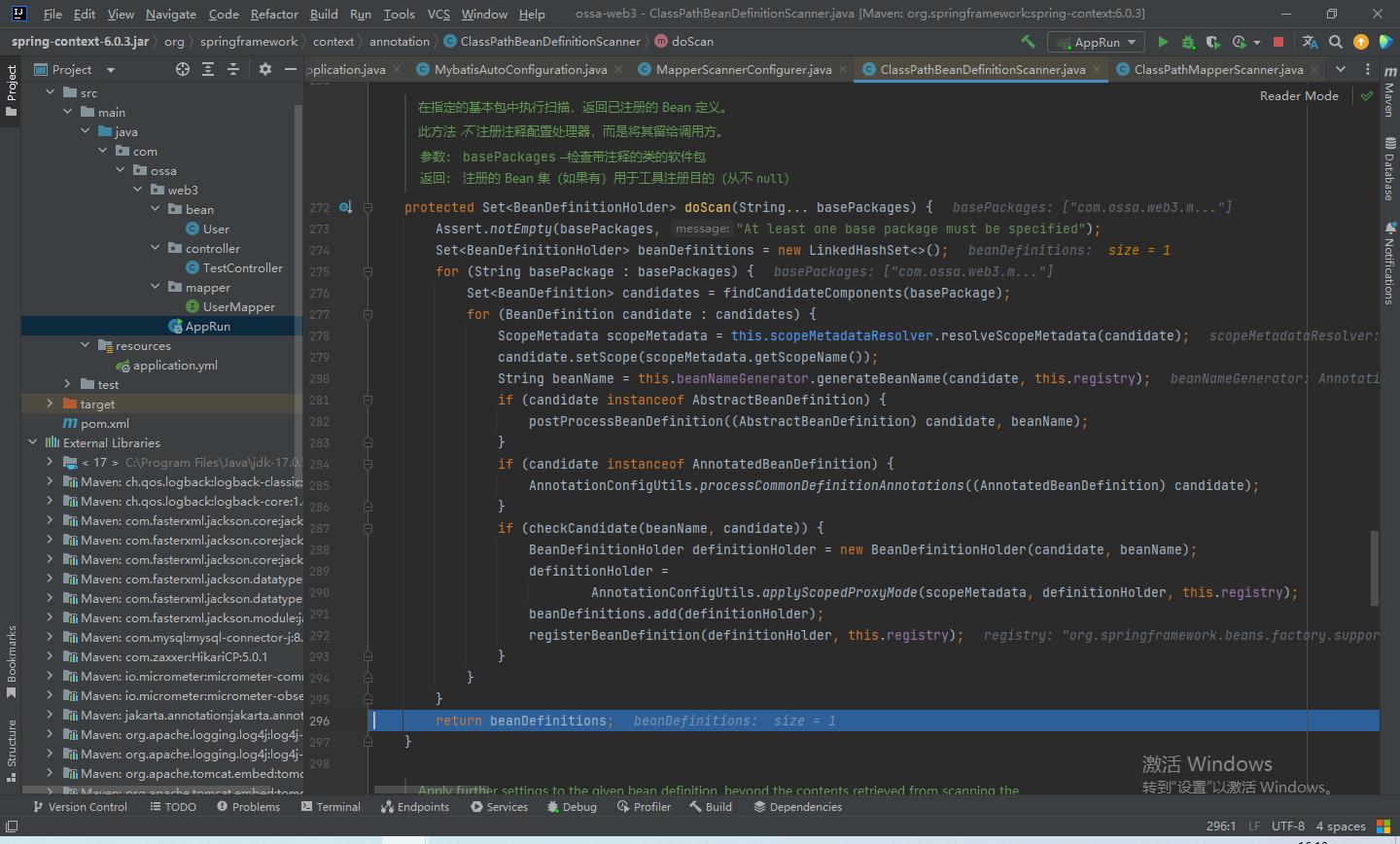Open the Structure side tool window
This screenshot has width=1400, height=844.
11,751
